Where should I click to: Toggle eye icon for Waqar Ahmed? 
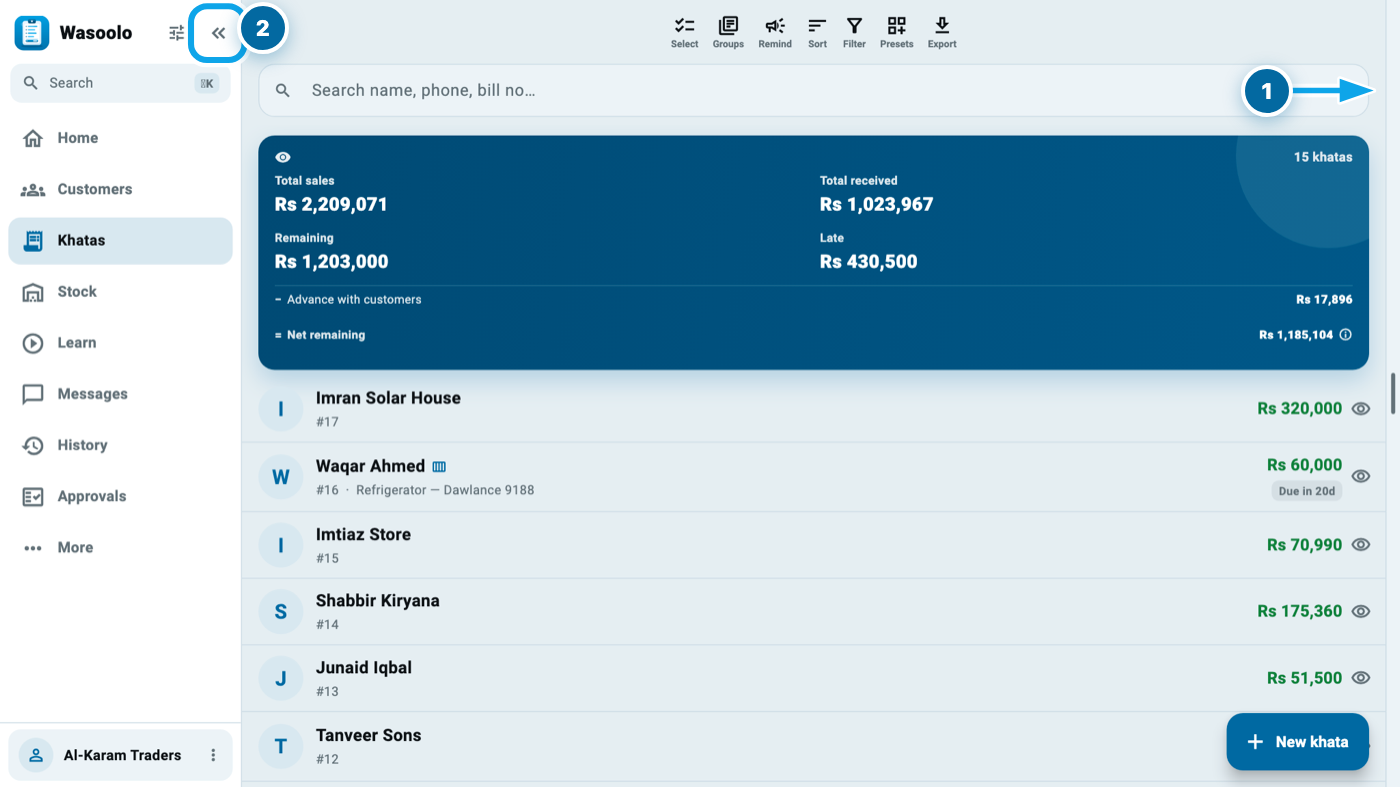[x=1361, y=476]
